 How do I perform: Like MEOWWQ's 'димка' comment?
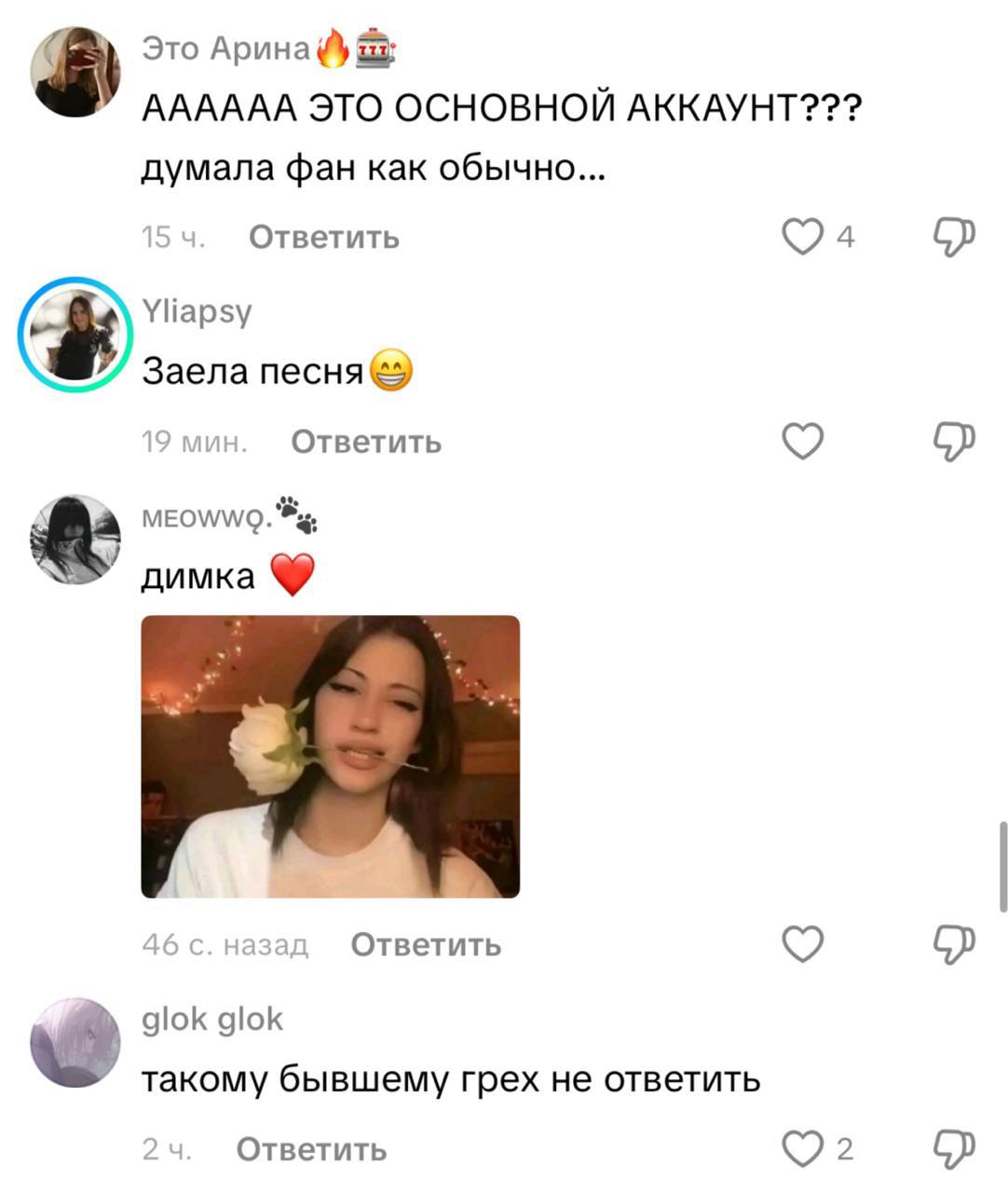(802, 944)
